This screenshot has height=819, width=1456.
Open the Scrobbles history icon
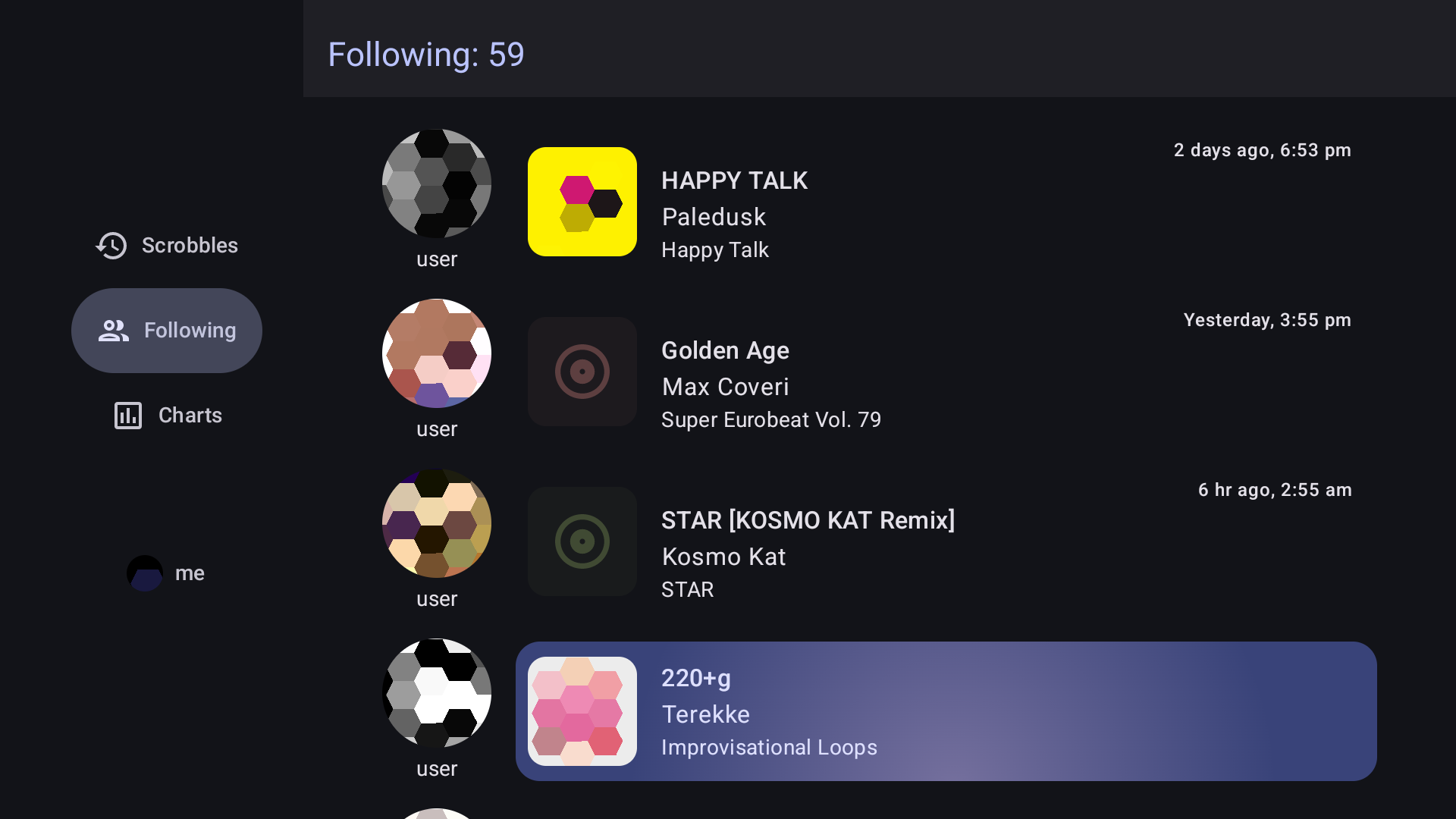click(x=111, y=246)
